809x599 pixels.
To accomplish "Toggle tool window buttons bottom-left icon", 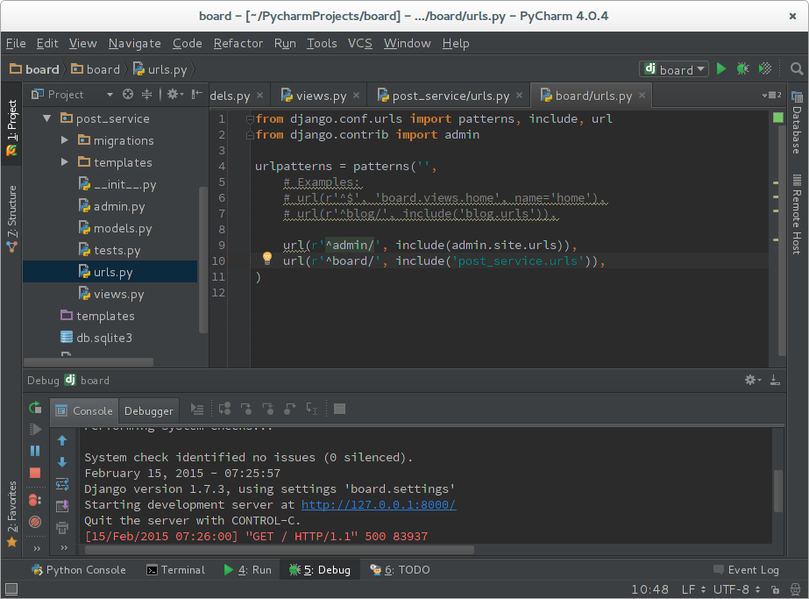I will (x=11, y=589).
